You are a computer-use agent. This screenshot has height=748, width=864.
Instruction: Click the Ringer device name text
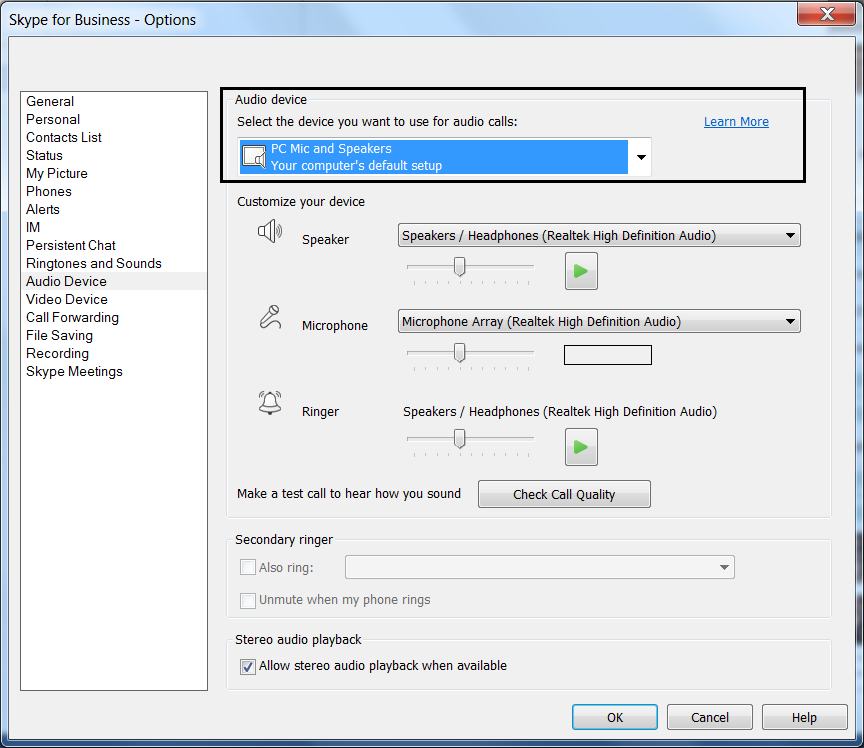point(560,412)
